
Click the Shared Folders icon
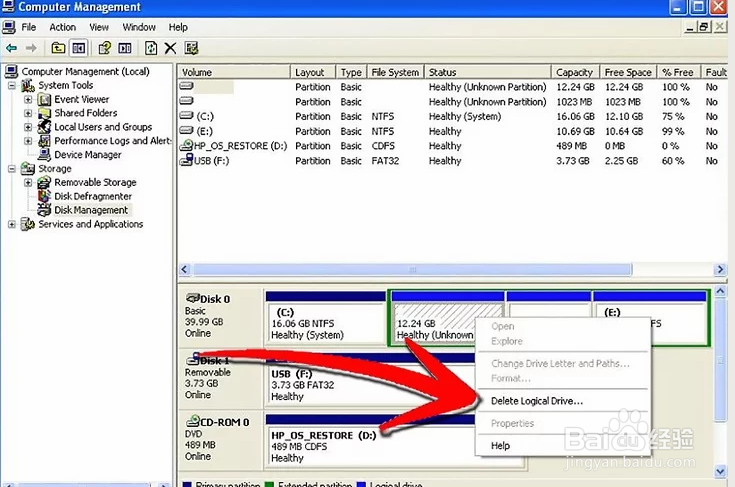point(44,113)
